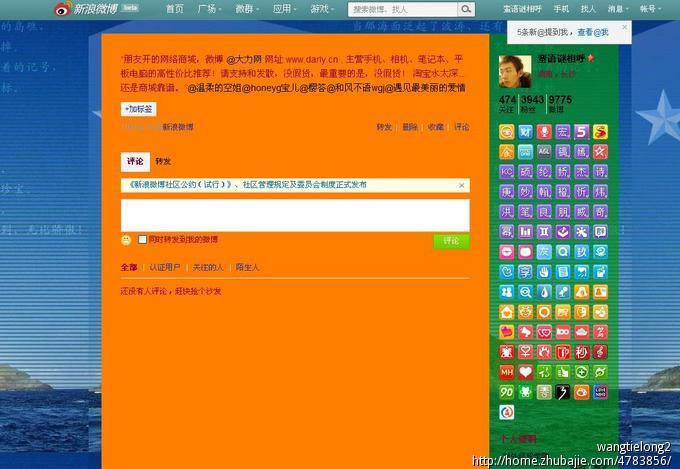This screenshot has width=680, height=469.
Task: Open 找人 in top navigation
Action: tap(588, 9)
